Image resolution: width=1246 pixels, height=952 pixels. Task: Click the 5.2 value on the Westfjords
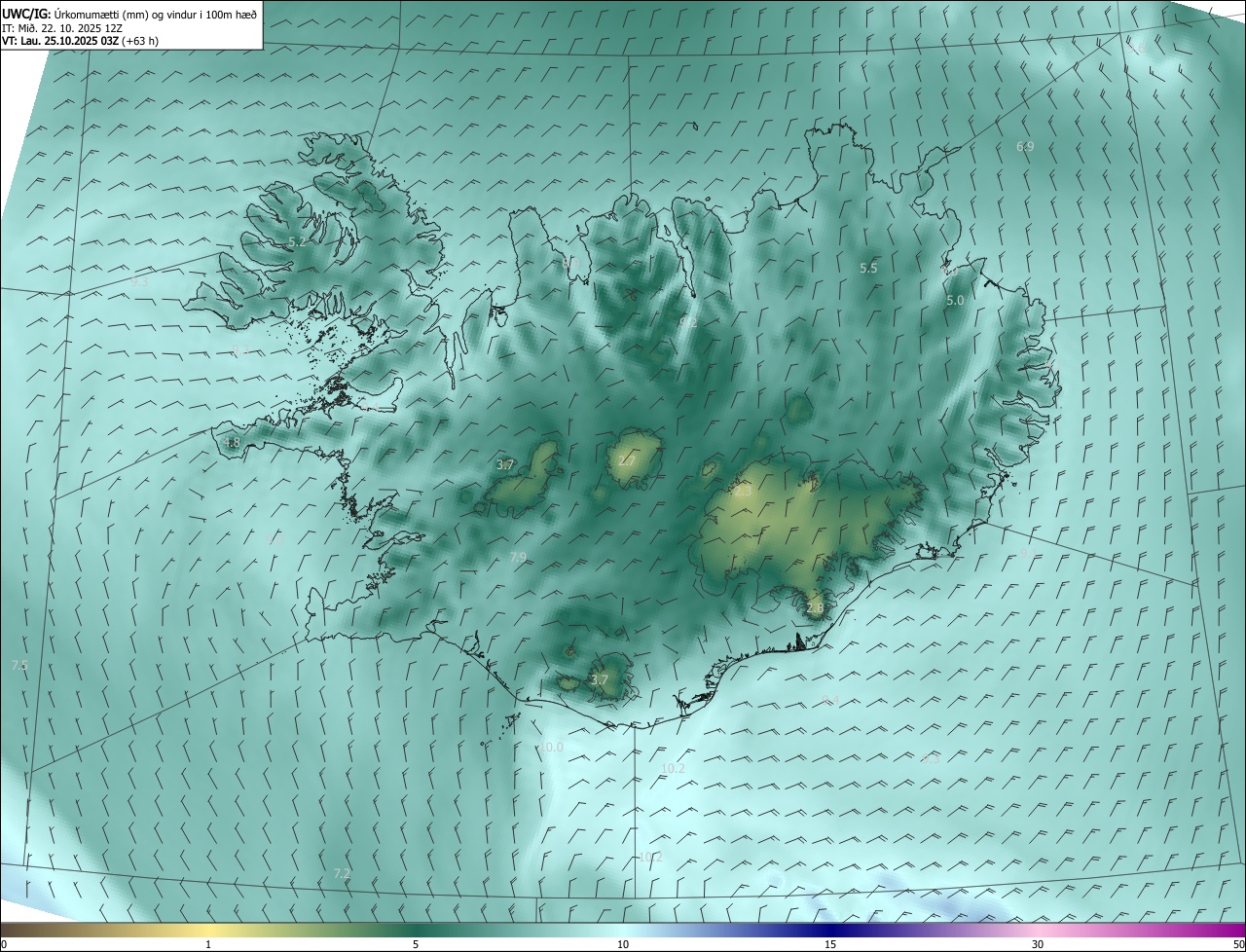[x=297, y=241]
